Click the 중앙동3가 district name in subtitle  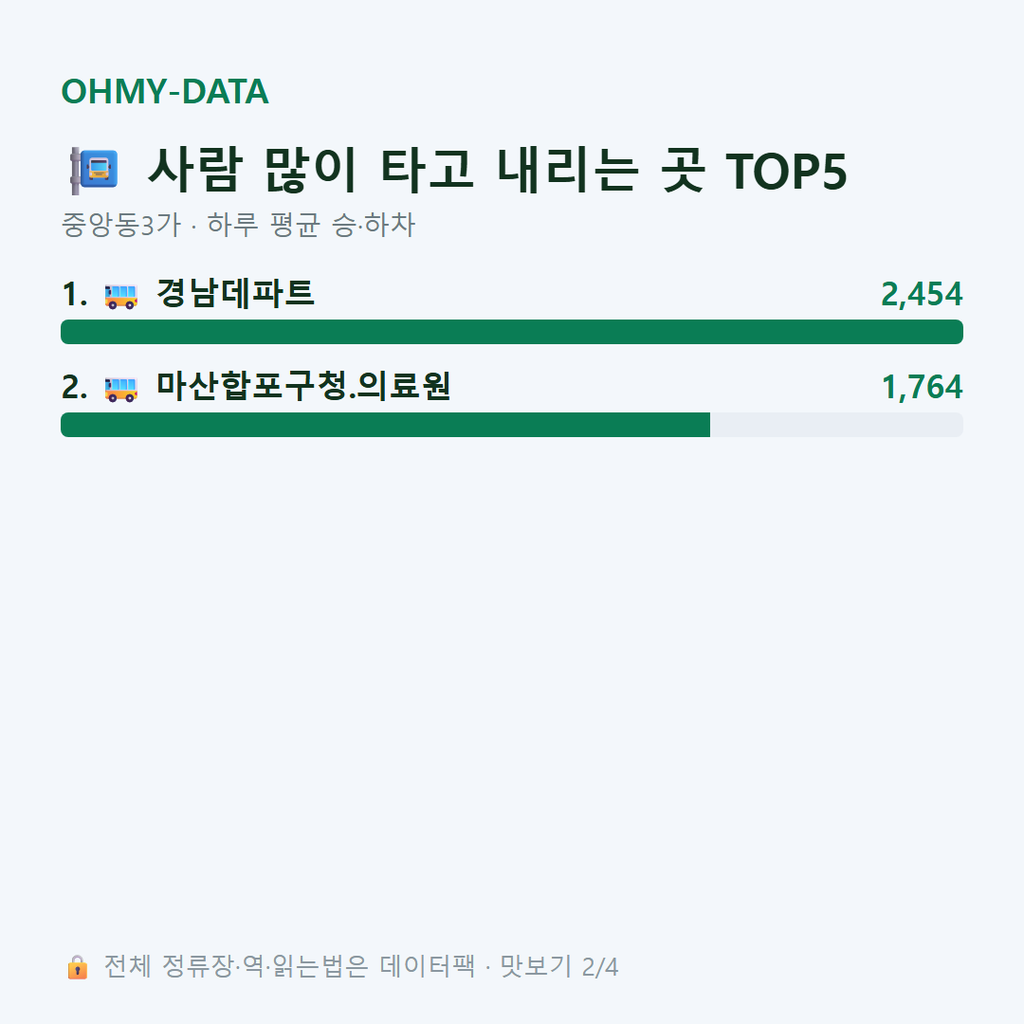[x=121, y=225]
